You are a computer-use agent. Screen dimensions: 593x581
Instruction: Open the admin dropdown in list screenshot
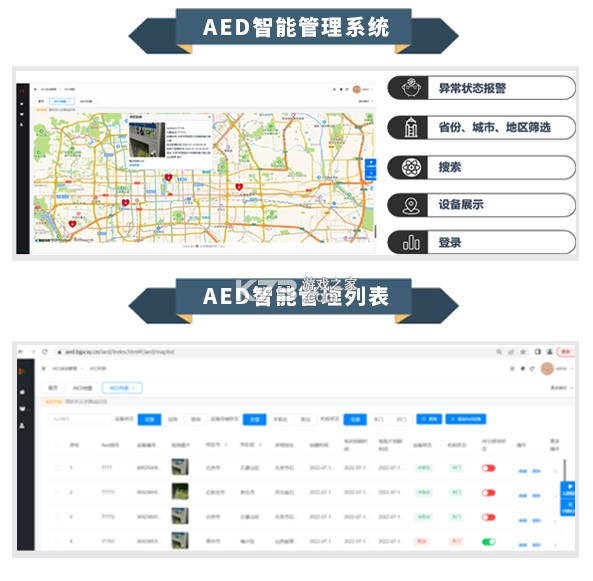(x=564, y=368)
